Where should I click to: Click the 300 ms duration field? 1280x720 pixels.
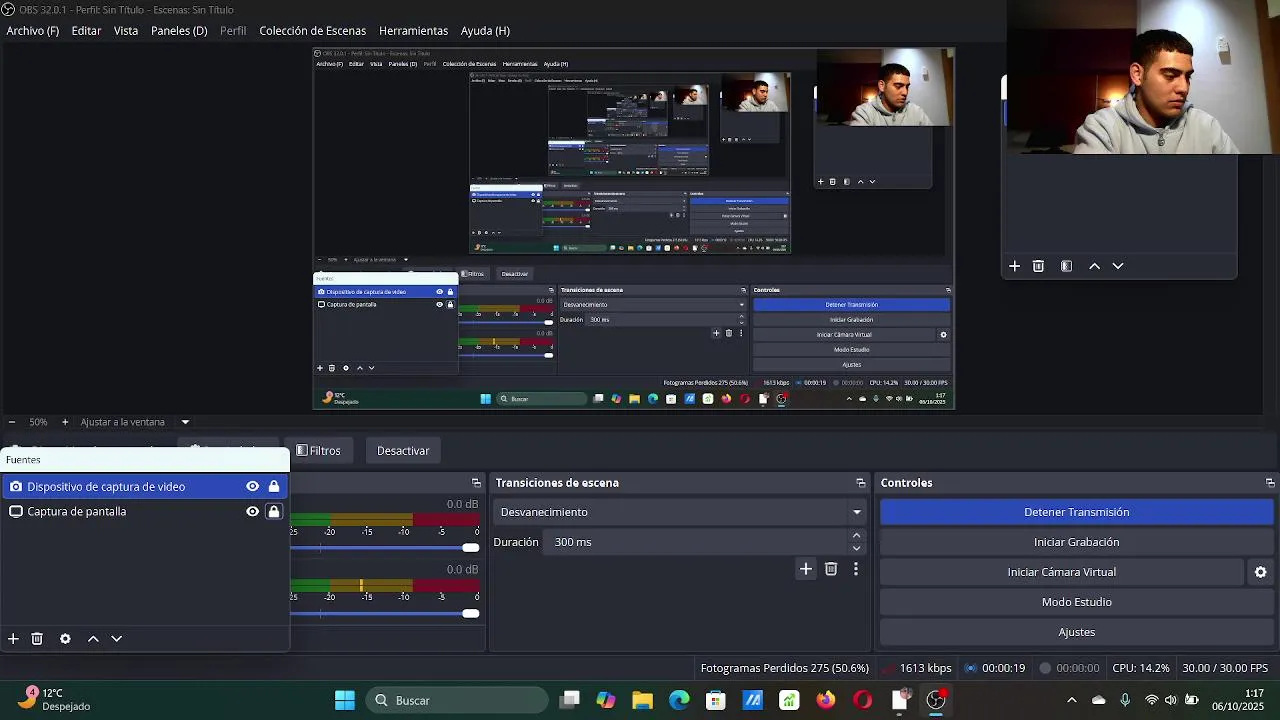696,542
